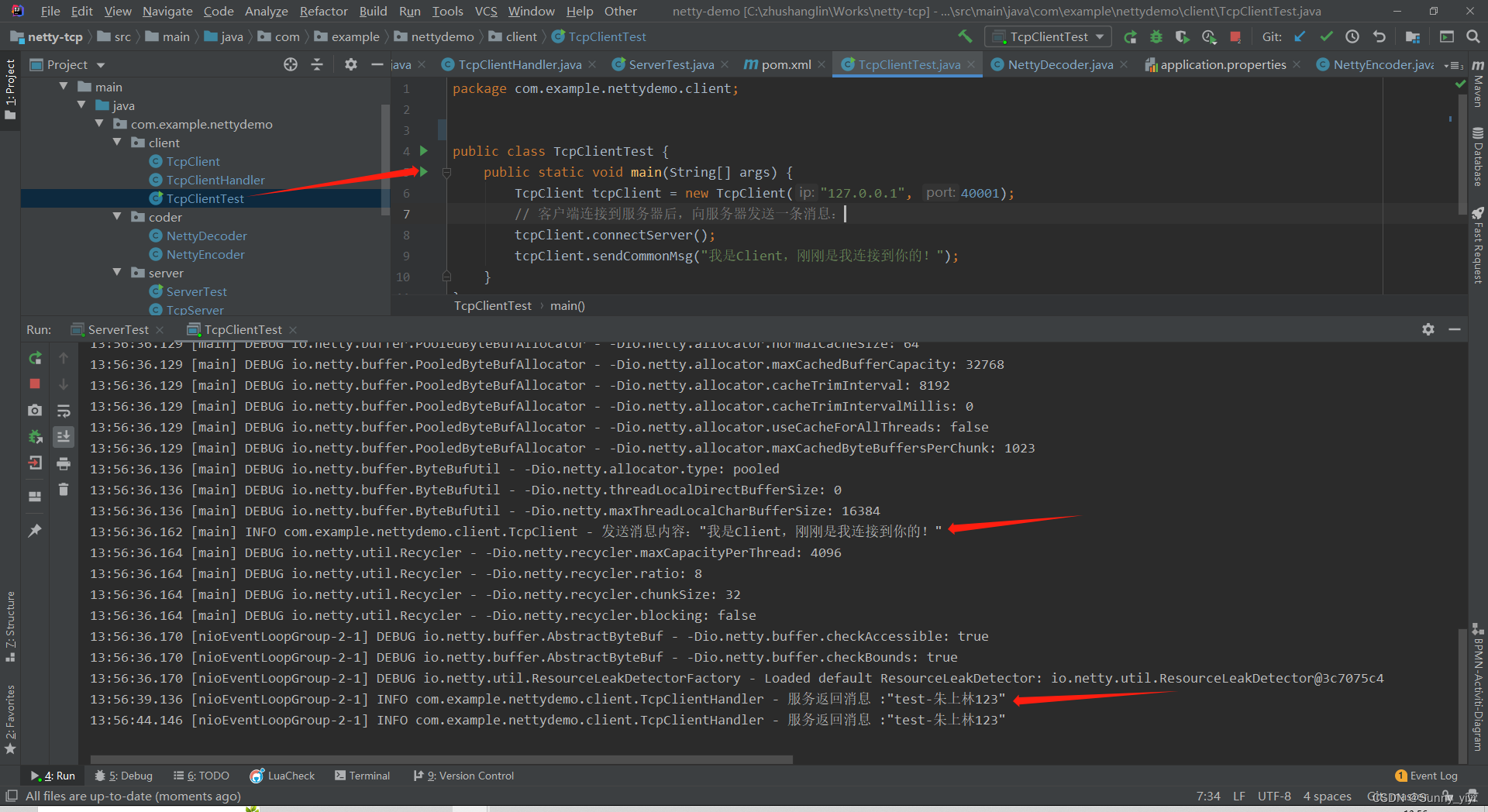Open Project panel settings gear

pos(351,64)
